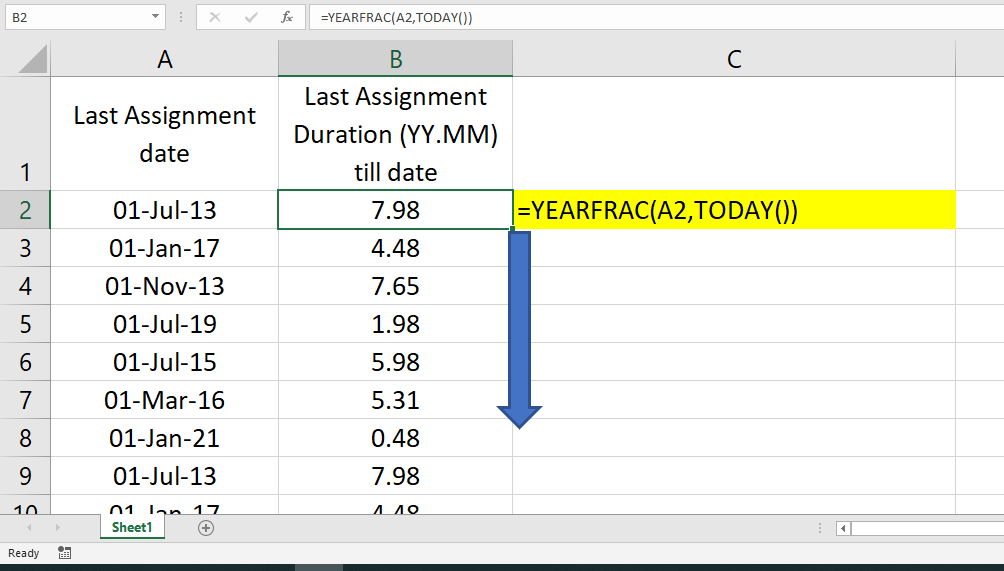The image size is (1004, 571).
Task: Click cell showing 5.98
Action: (396, 362)
